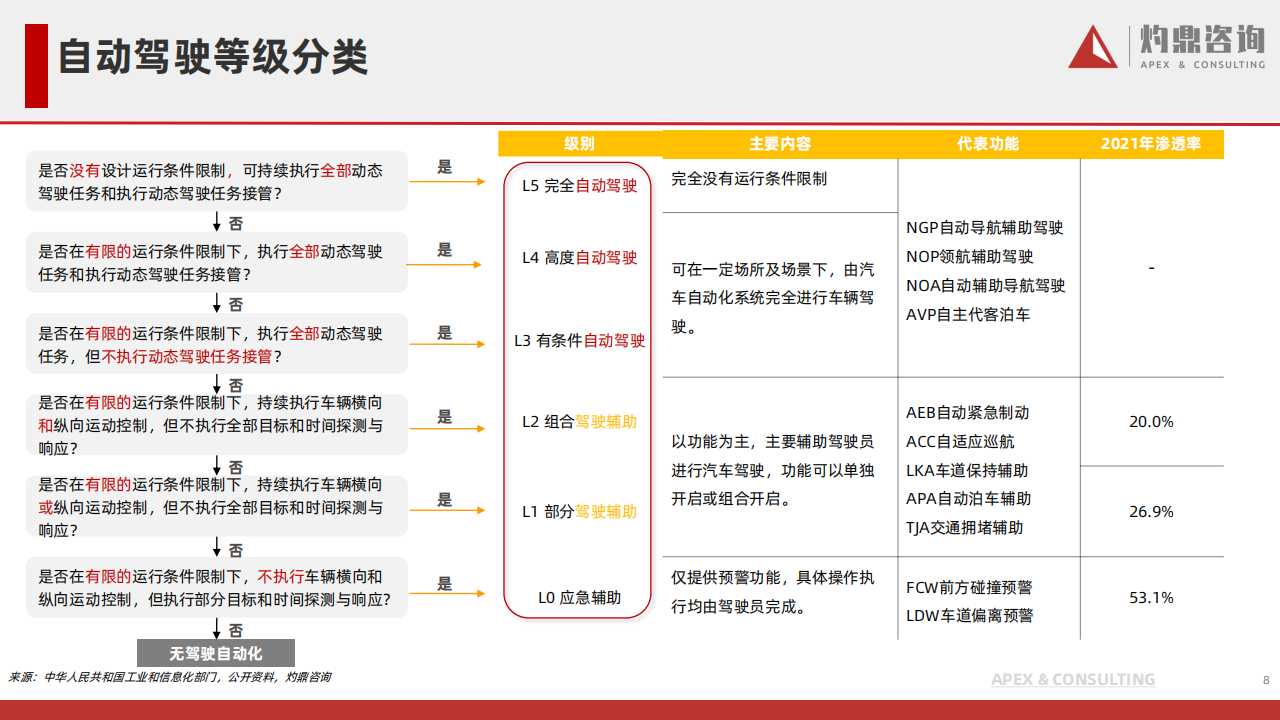Click the L2 组合驾驶辅助 level label
This screenshot has height=720, width=1280.
(579, 422)
